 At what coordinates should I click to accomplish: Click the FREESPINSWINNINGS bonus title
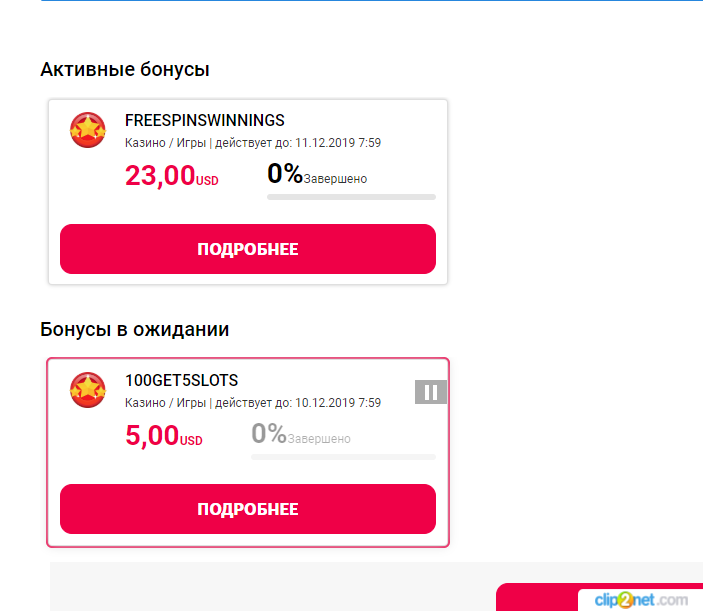coord(205,120)
